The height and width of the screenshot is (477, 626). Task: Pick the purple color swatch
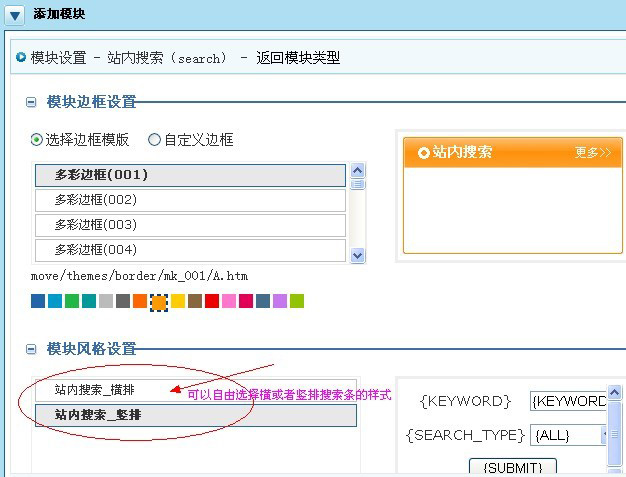280,301
